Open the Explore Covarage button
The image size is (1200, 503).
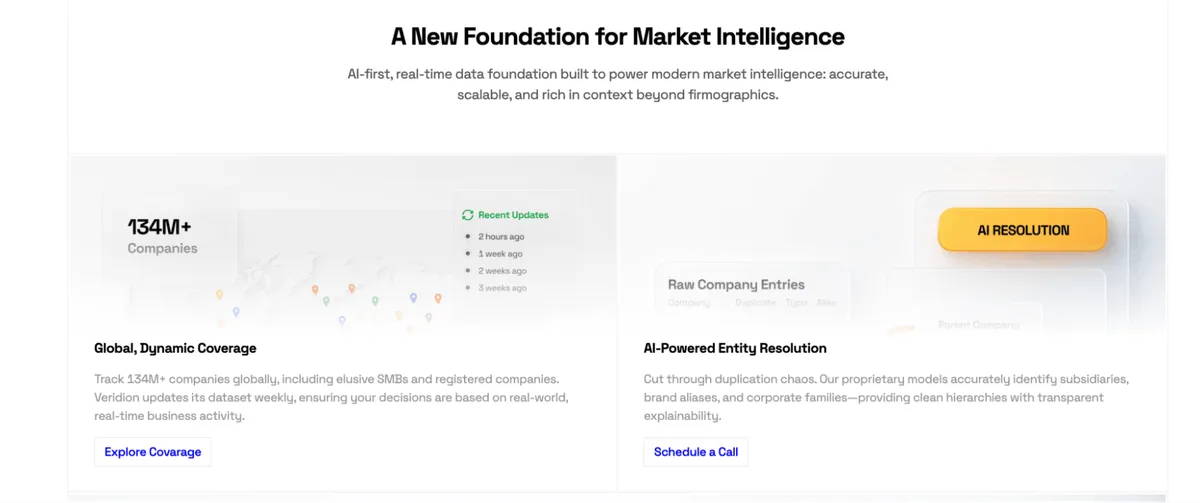point(153,452)
